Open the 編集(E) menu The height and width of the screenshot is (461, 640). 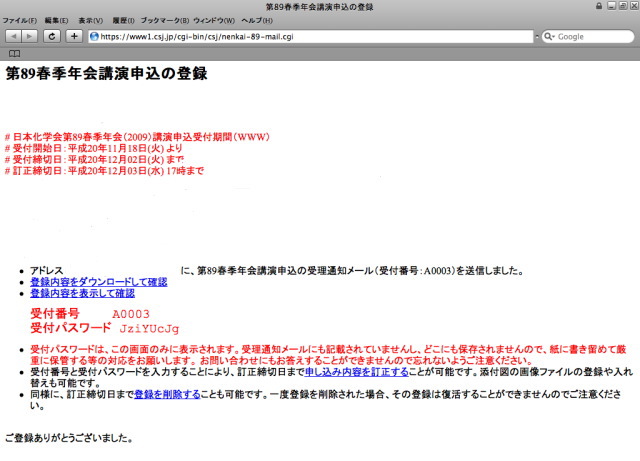56,20
